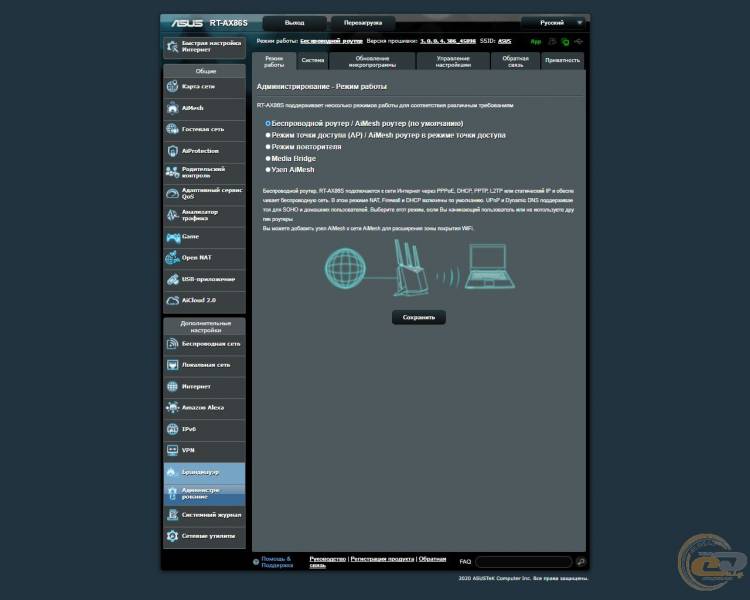Open Game gamepad icon

[173, 237]
